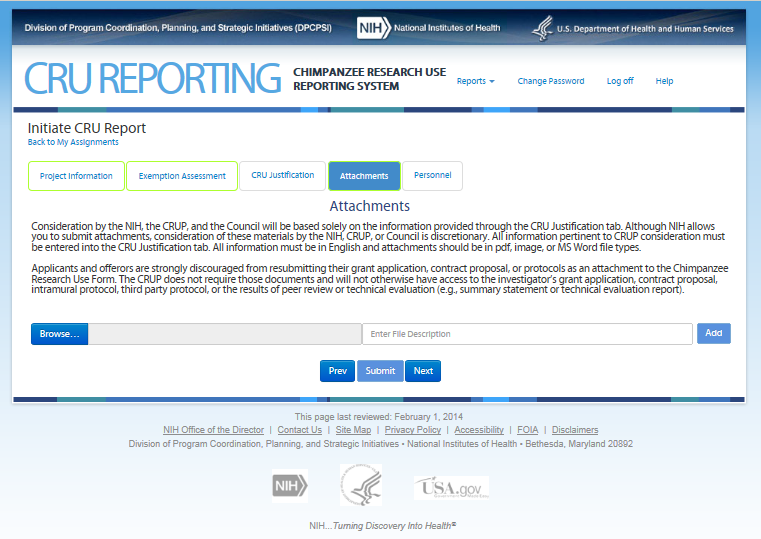Screen dimensions: 761x539
Task: Click the Next button
Action: [423, 371]
